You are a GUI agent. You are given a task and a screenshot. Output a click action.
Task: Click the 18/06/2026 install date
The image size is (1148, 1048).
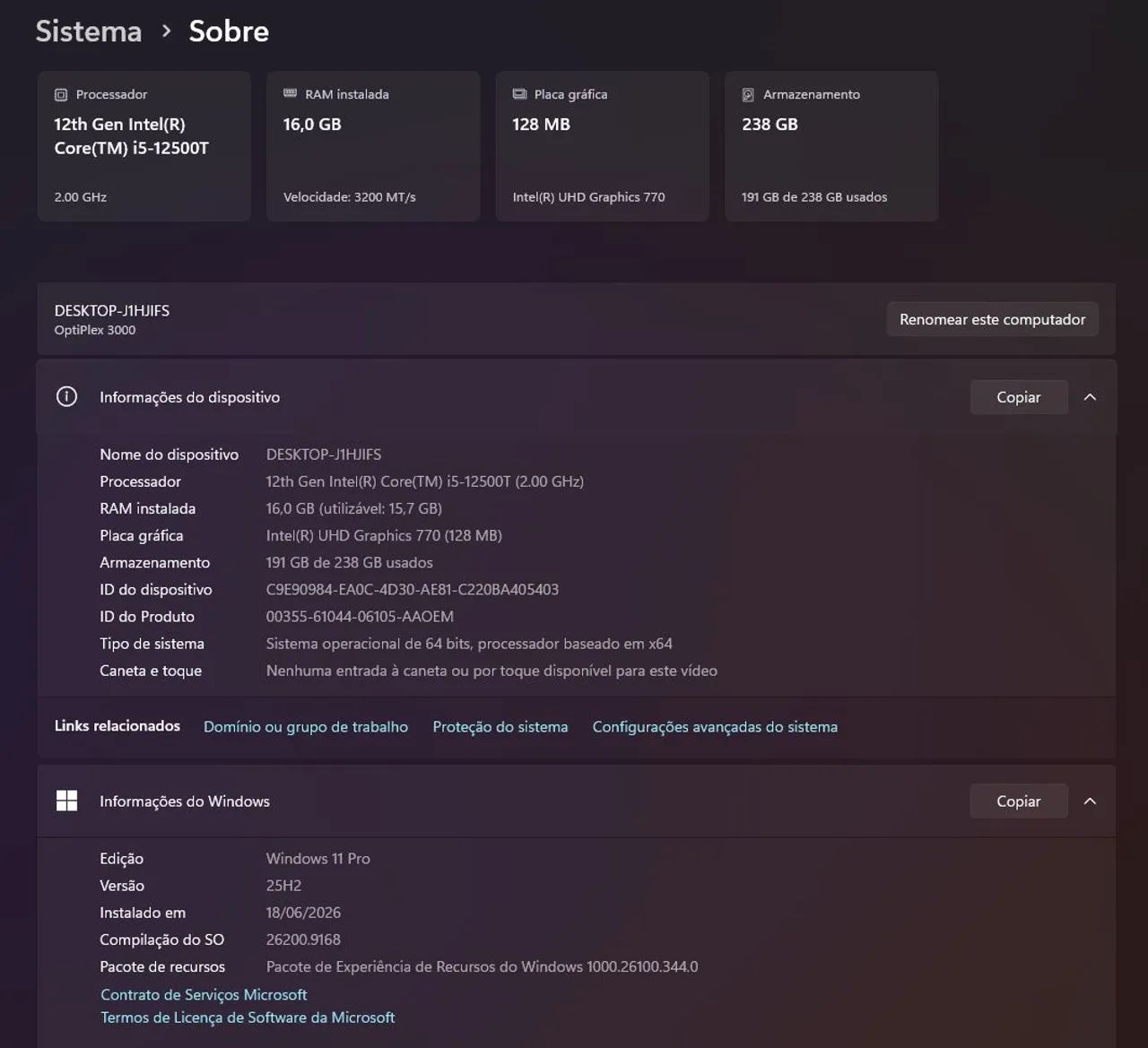(x=303, y=913)
